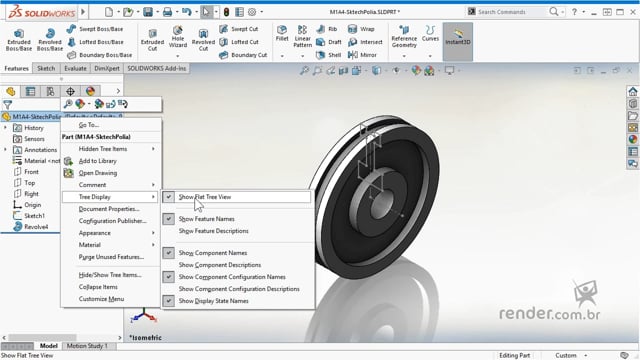The width and height of the screenshot is (640, 360).
Task: Open the Motion Study 1 tab
Action: point(87,346)
